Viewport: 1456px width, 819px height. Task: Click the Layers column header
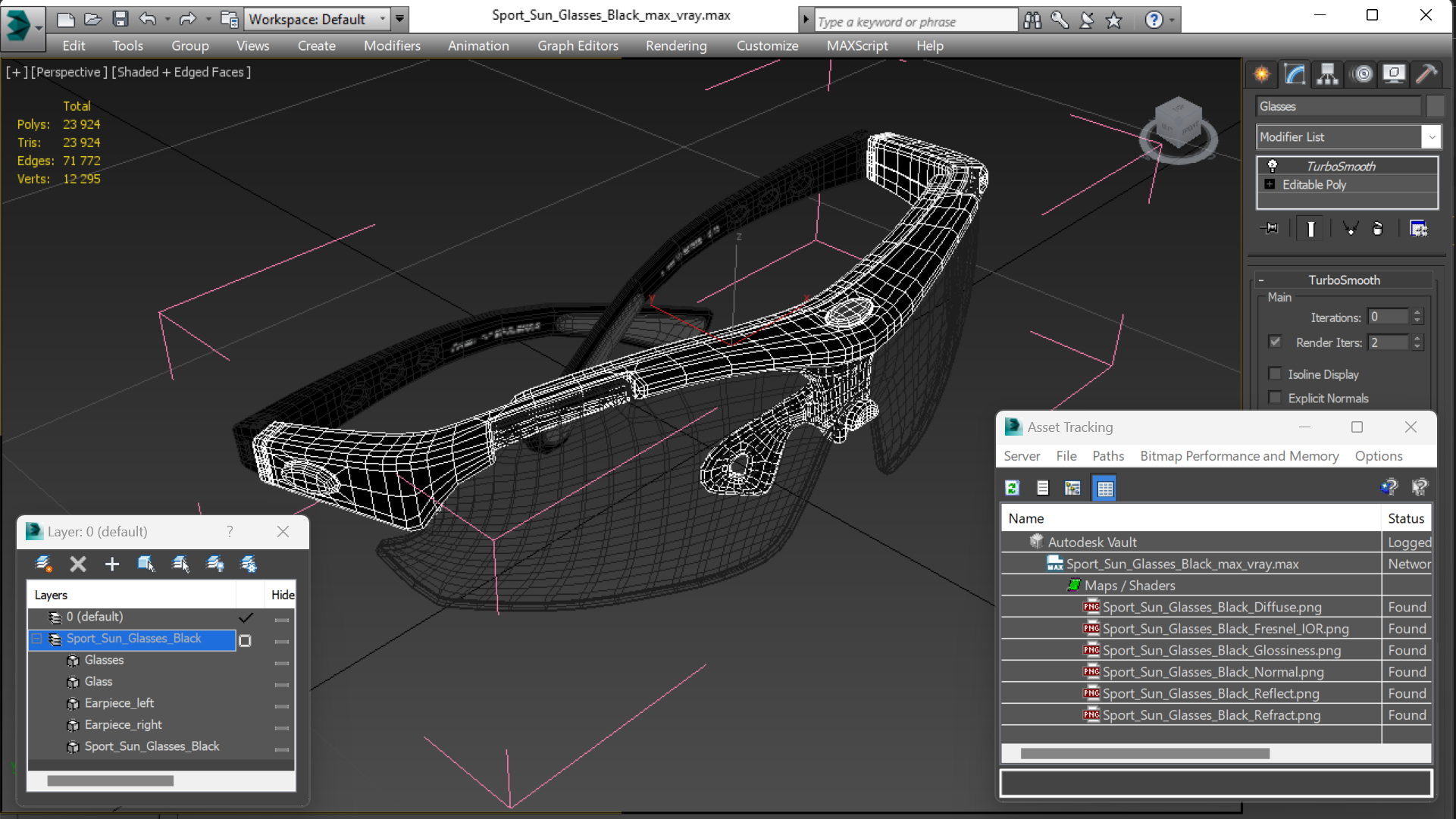(132, 595)
